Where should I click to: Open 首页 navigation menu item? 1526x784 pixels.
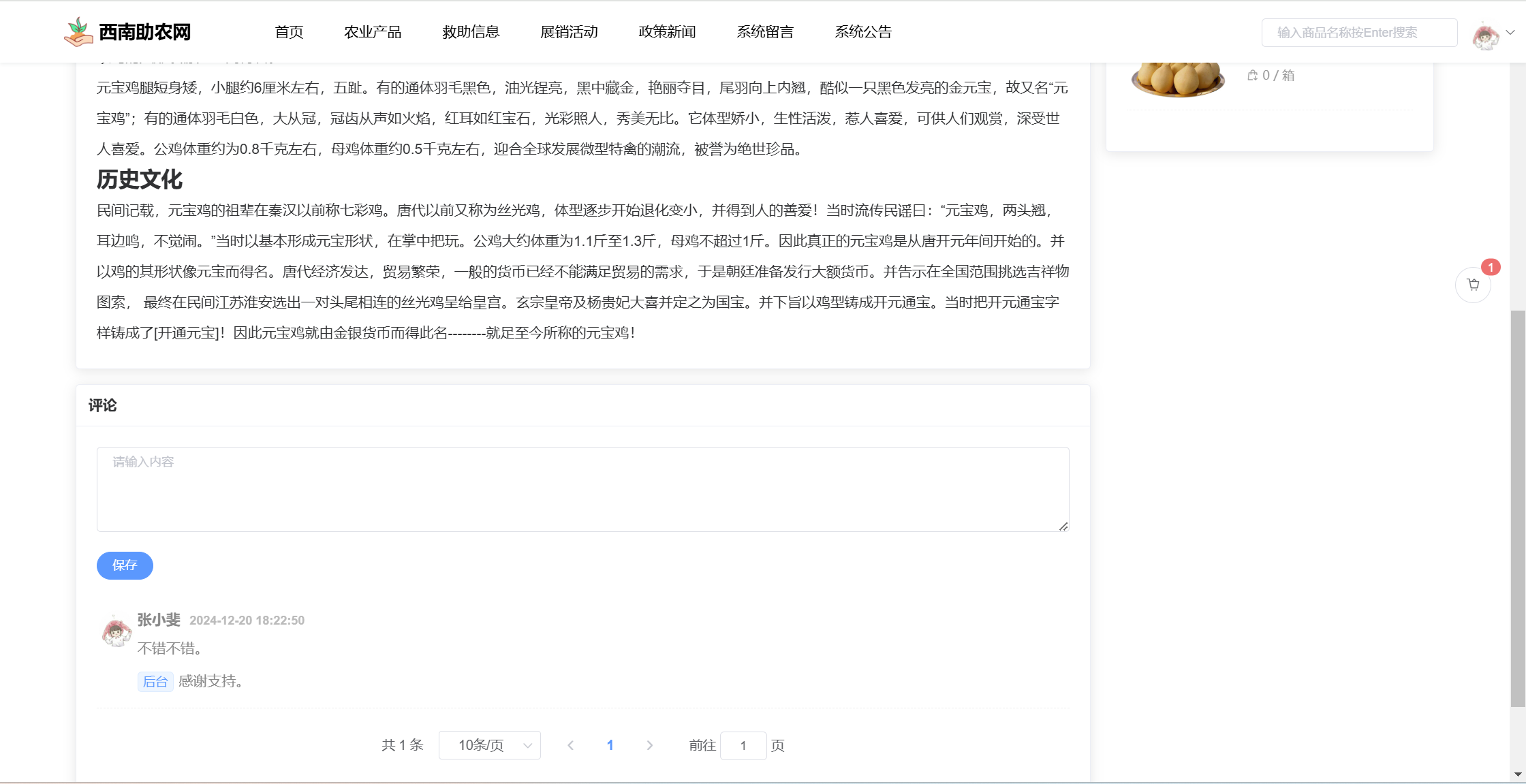pyautogui.click(x=289, y=32)
